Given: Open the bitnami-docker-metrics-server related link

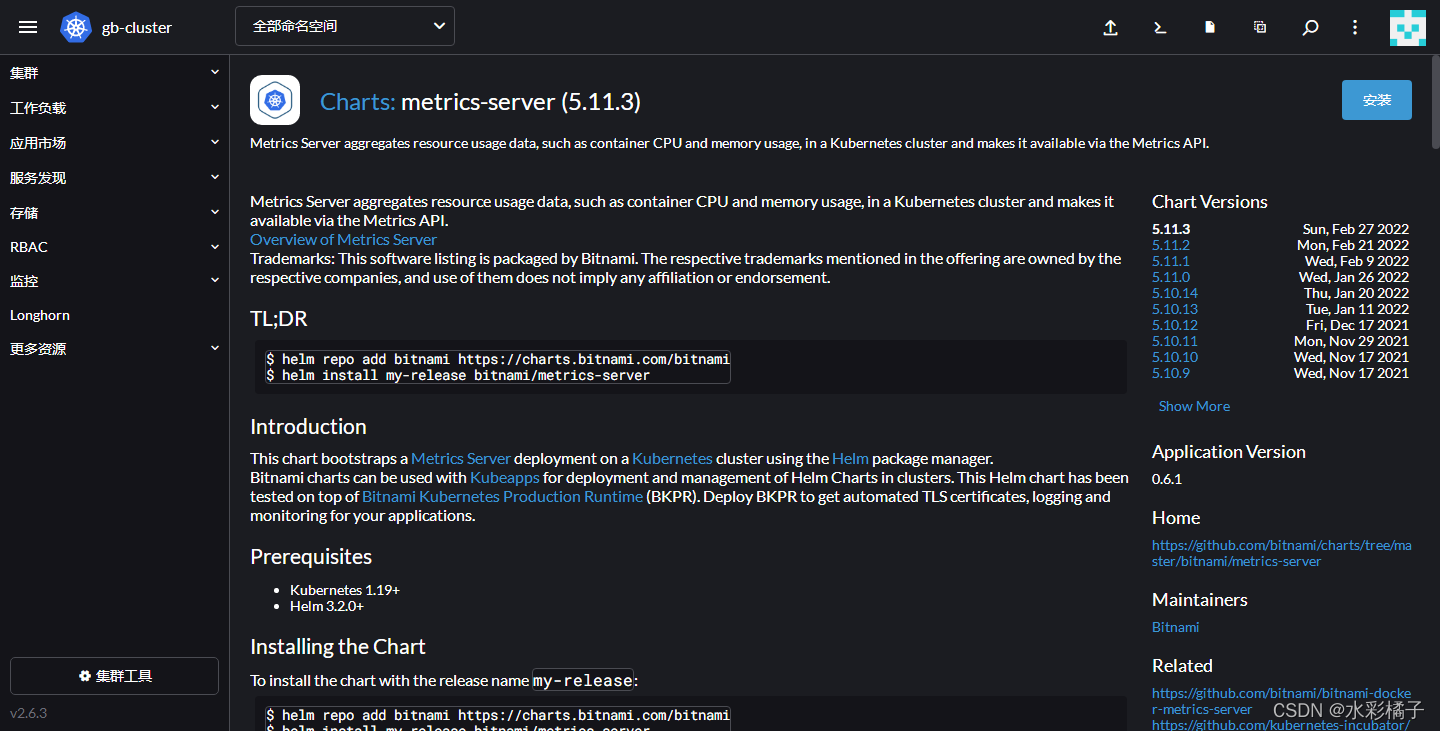Looking at the screenshot, I should [x=1282, y=701].
